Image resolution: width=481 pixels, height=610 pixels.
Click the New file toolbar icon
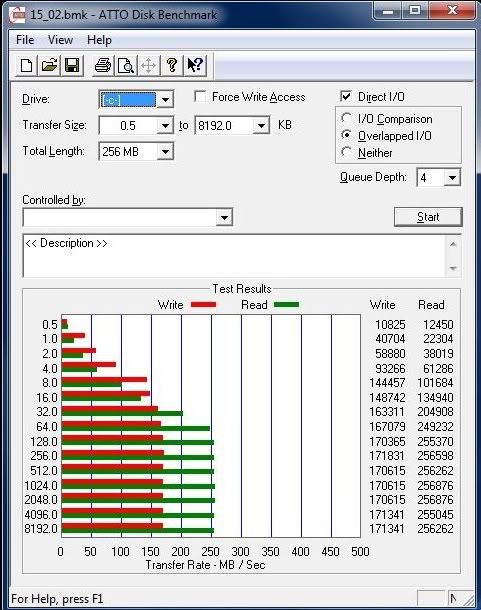click(26, 65)
